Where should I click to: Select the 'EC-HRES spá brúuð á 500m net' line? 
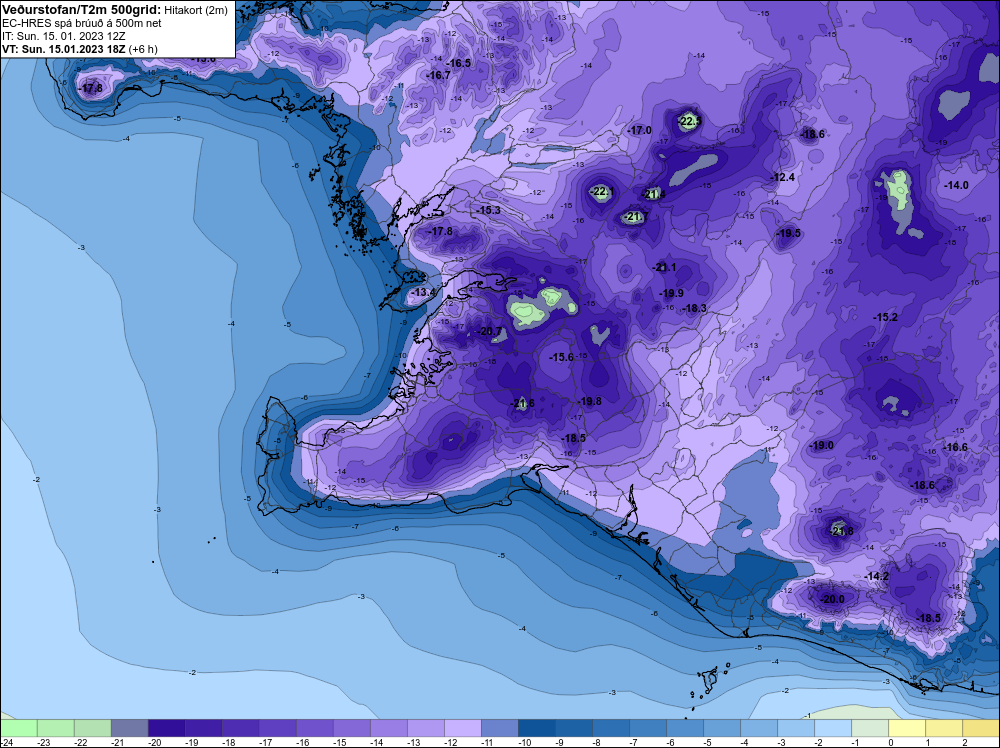click(82, 23)
